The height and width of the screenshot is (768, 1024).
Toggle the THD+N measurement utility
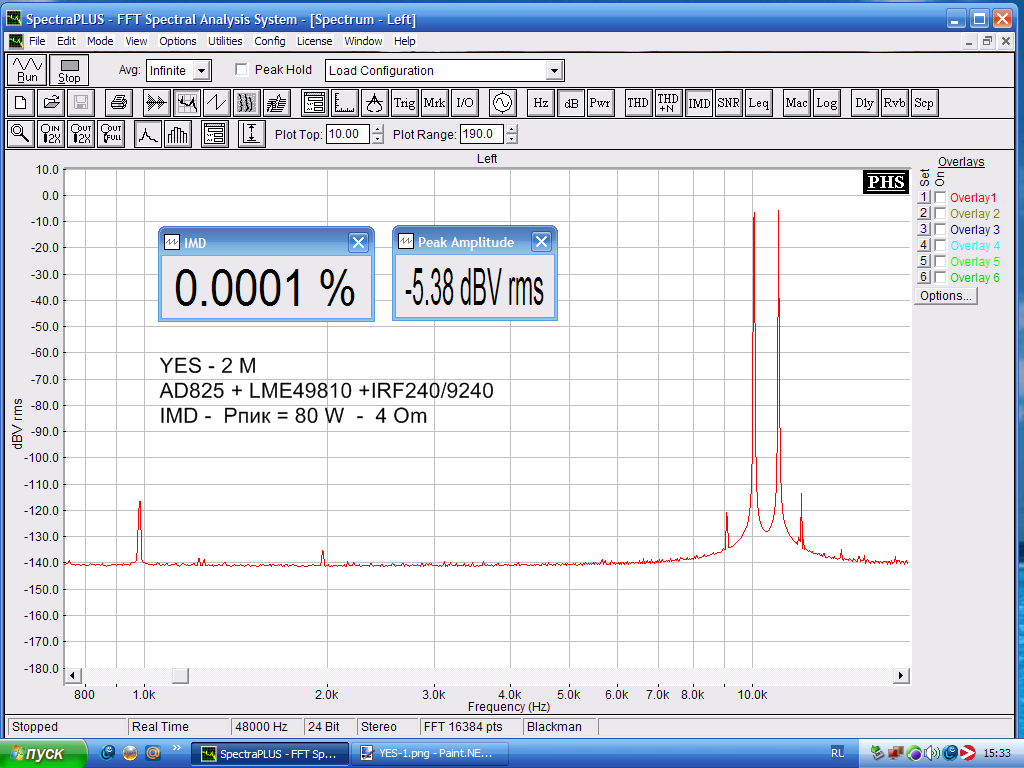668,102
